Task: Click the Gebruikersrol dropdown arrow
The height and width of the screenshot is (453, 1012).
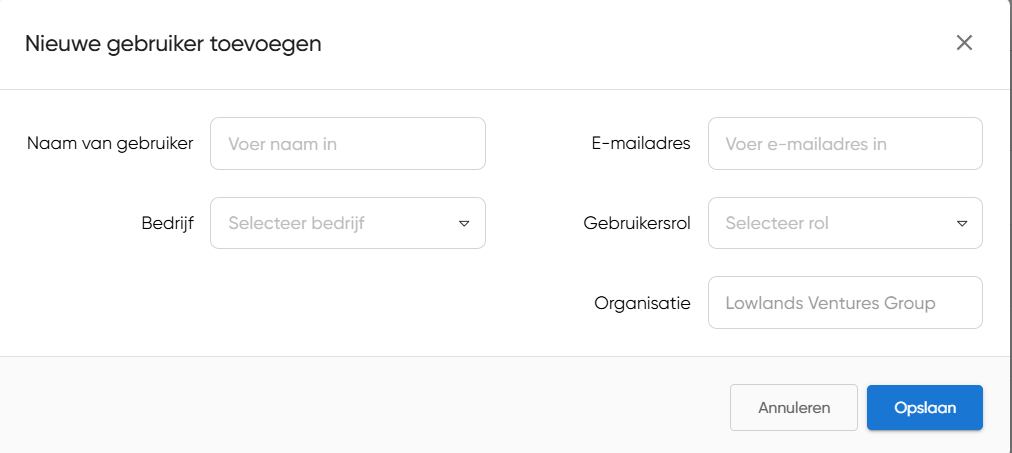Action: pyautogui.click(x=961, y=223)
